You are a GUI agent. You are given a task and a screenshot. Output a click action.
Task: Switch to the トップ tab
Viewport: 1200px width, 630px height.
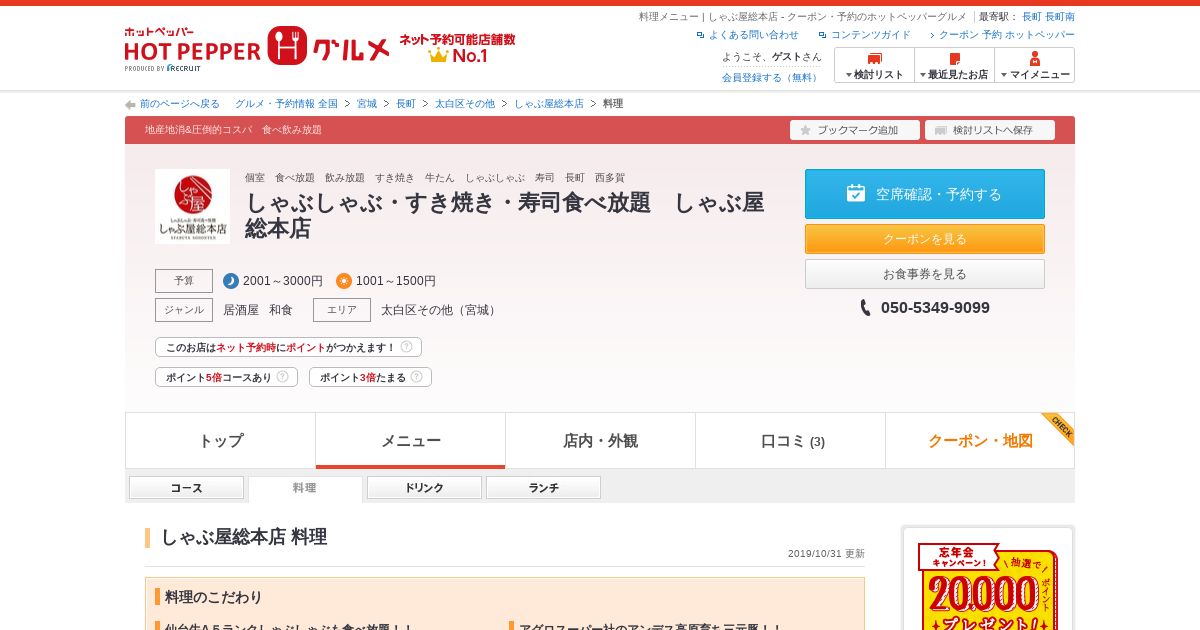click(x=221, y=441)
